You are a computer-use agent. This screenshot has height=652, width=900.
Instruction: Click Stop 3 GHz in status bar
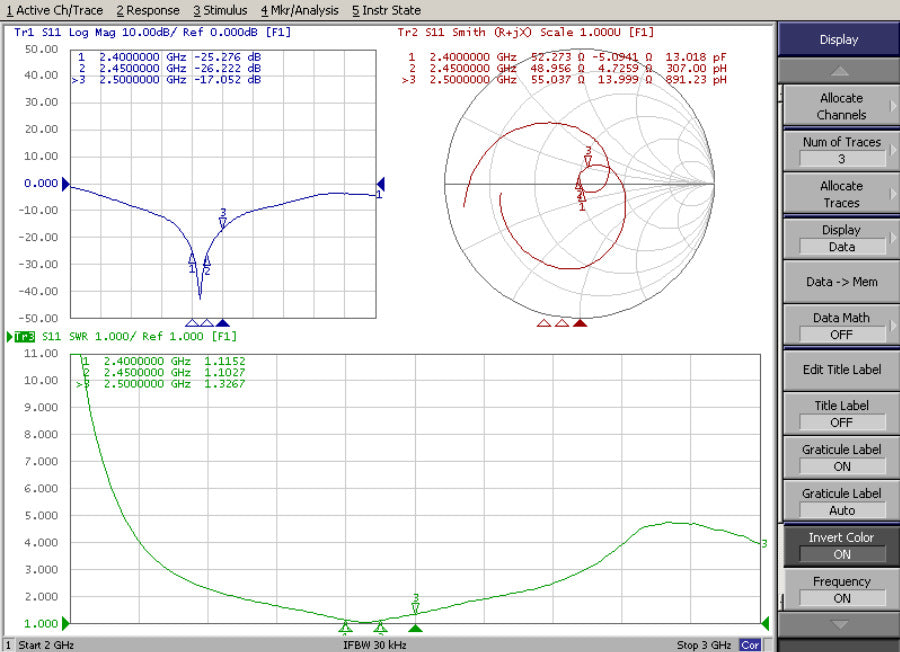pos(704,645)
